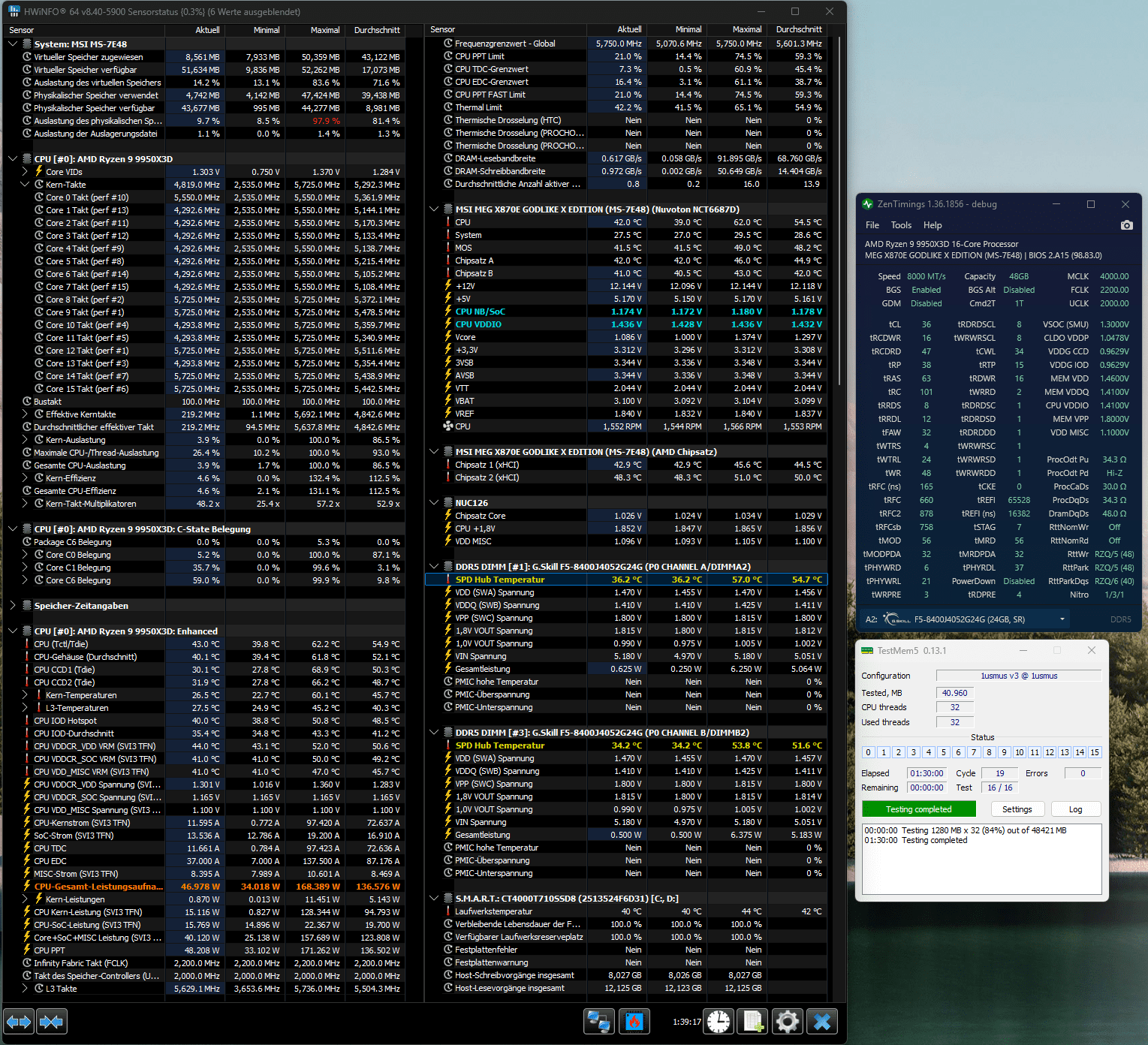This screenshot has height=1045, width=1148.
Task: Expand the Kern-Leistungen row
Action: [25, 899]
